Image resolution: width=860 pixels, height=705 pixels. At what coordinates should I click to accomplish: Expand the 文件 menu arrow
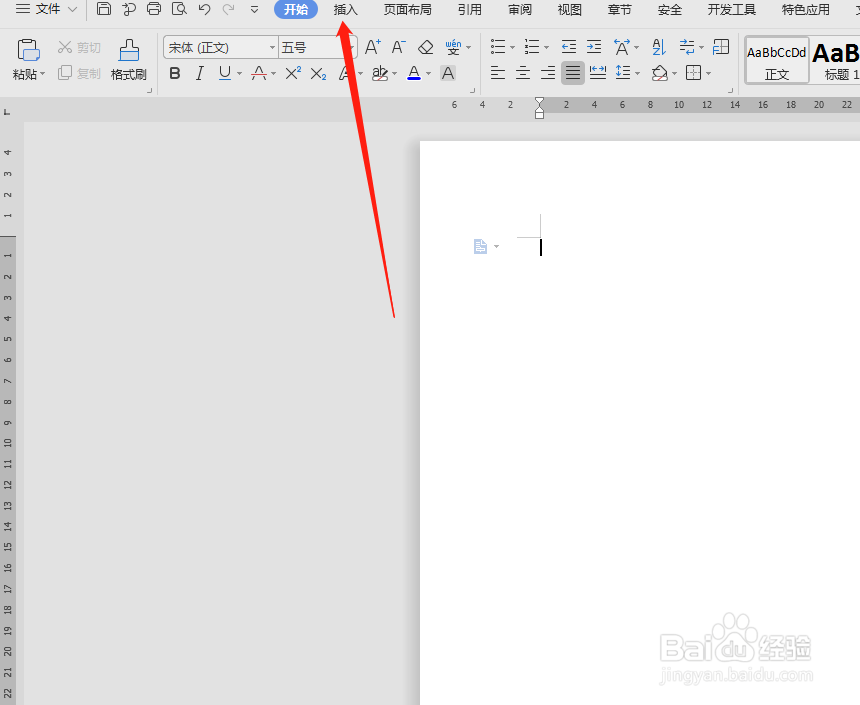pyautogui.click(x=72, y=9)
